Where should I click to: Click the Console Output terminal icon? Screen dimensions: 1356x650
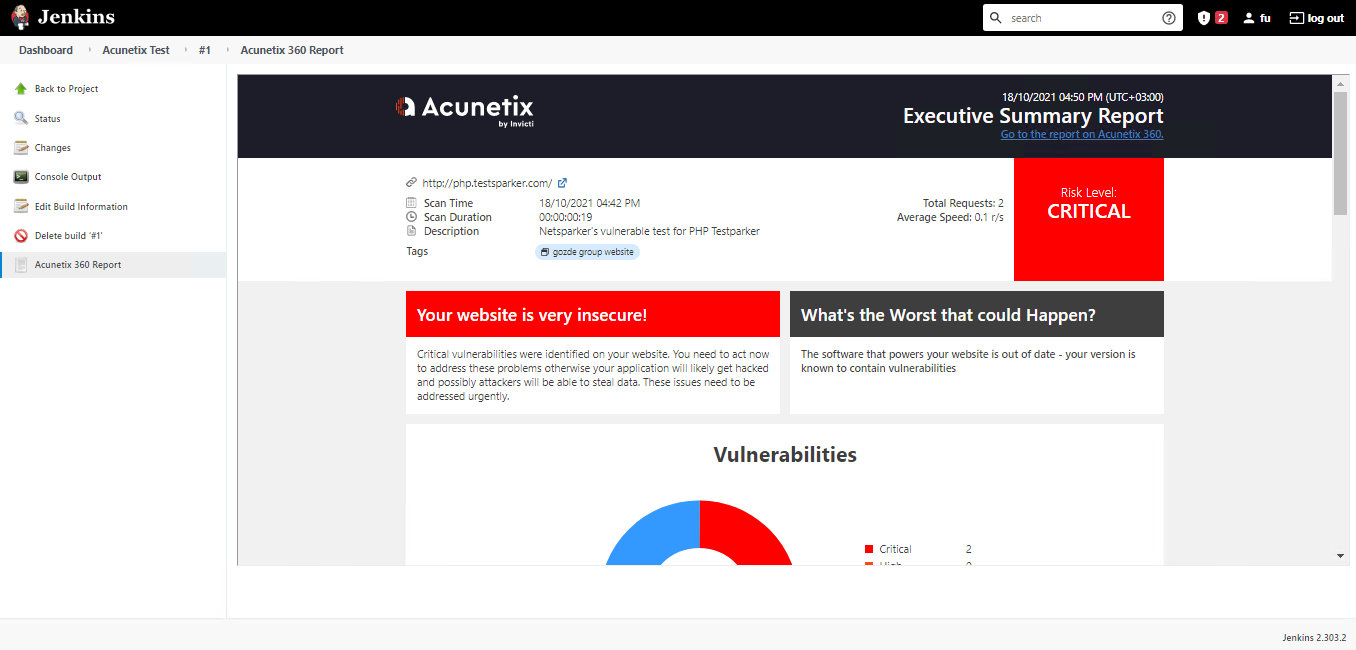click(21, 177)
